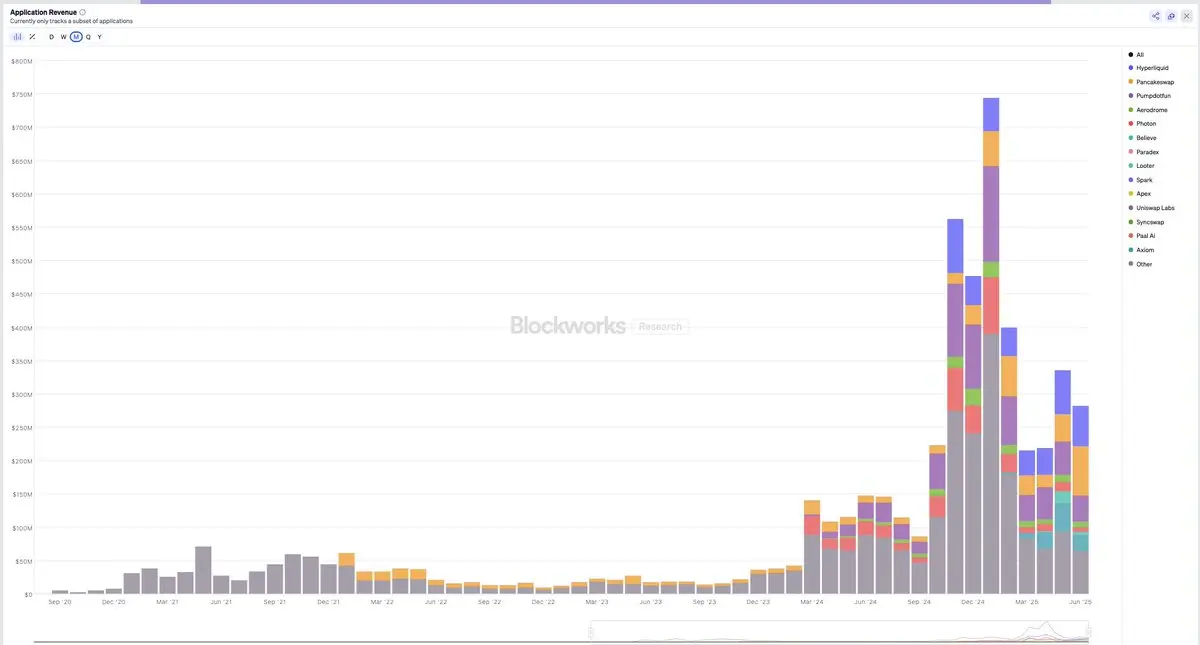Toggle the All series in legend
1200x645 pixels.
(x=1136, y=54)
